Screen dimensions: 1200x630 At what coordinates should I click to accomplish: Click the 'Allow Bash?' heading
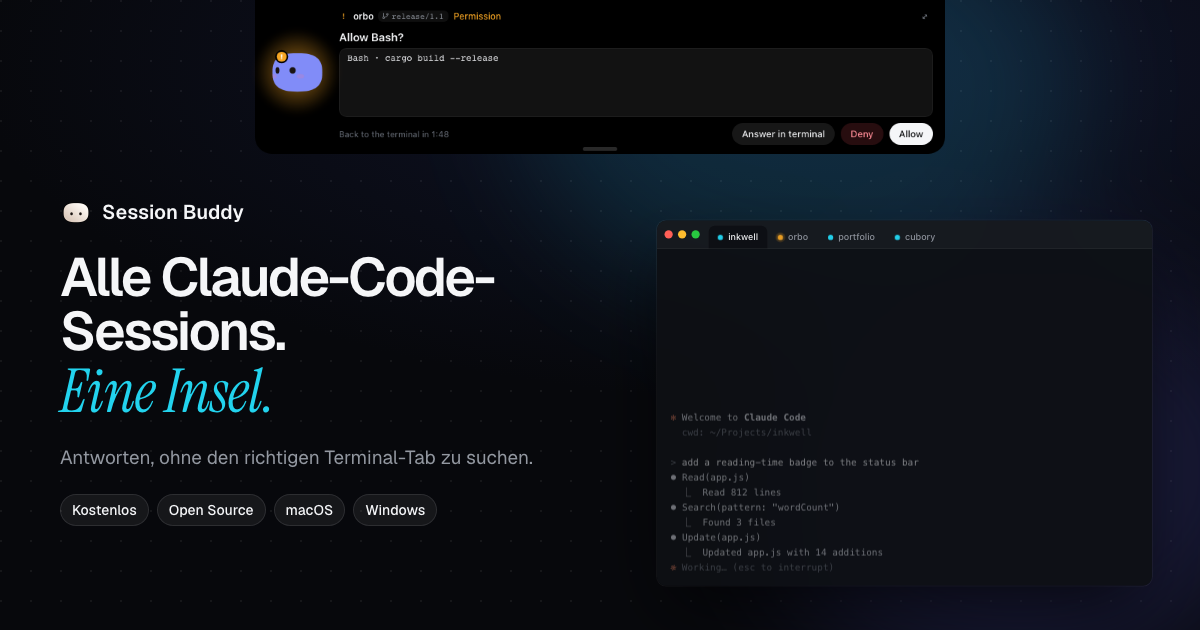click(371, 37)
